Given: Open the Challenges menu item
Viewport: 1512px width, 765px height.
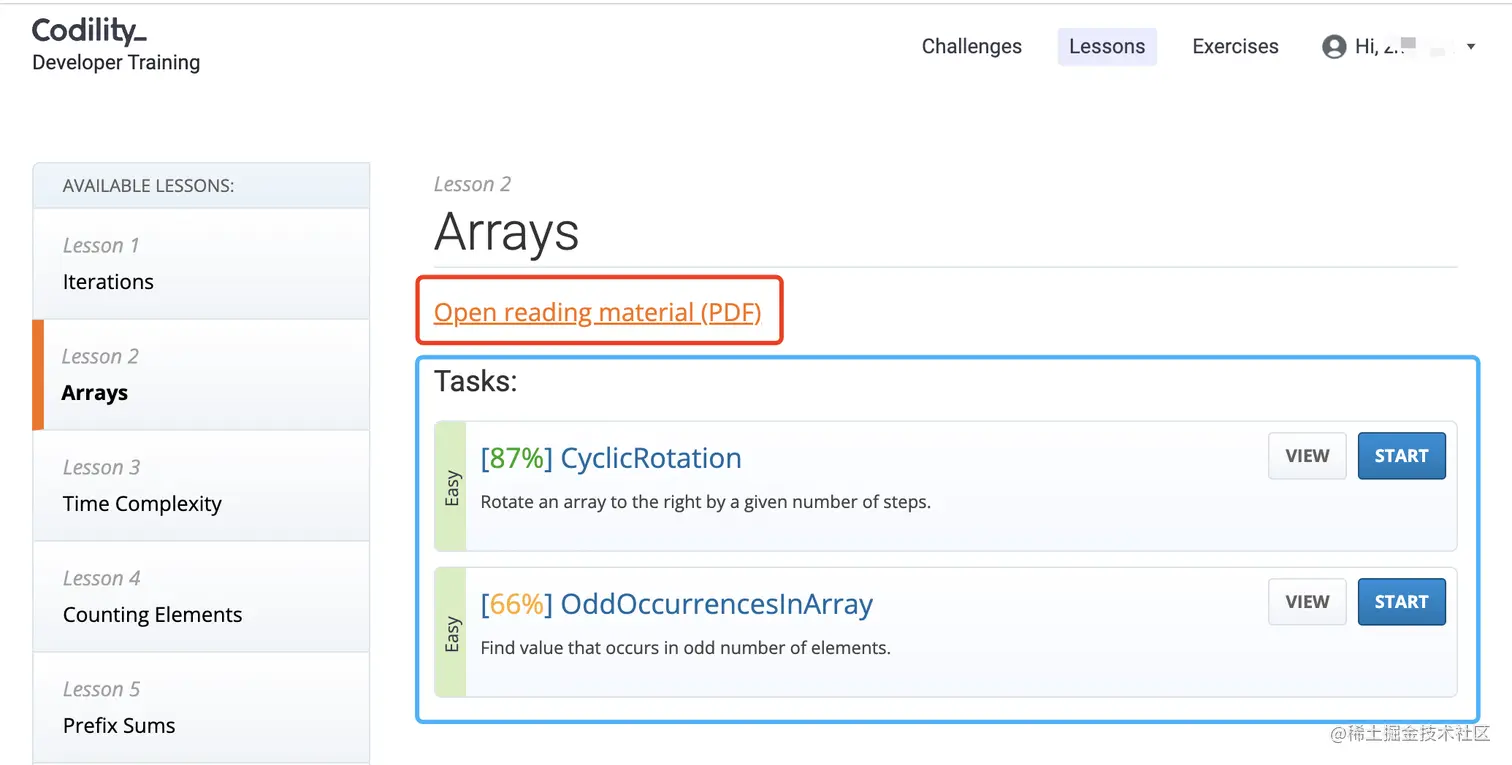Looking at the screenshot, I should click(x=971, y=47).
